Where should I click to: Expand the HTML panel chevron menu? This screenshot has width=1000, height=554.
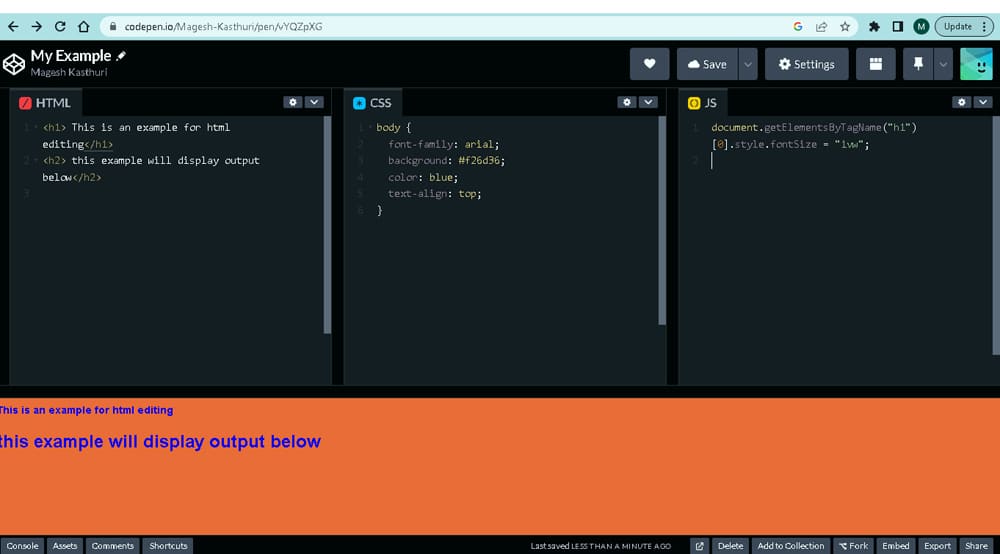[314, 102]
